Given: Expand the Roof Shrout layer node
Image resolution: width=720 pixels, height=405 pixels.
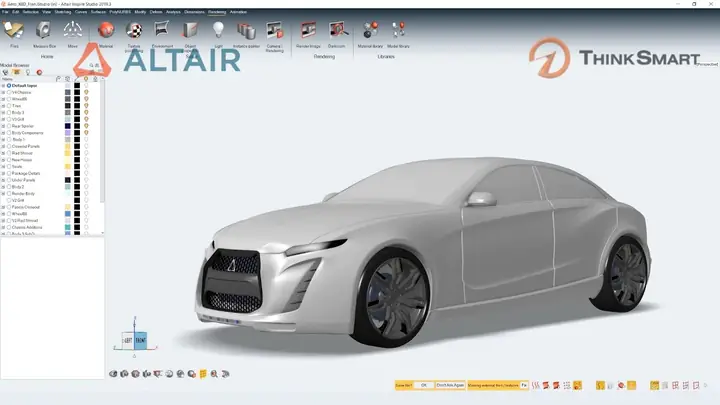Looking at the screenshot, I should (4, 152).
